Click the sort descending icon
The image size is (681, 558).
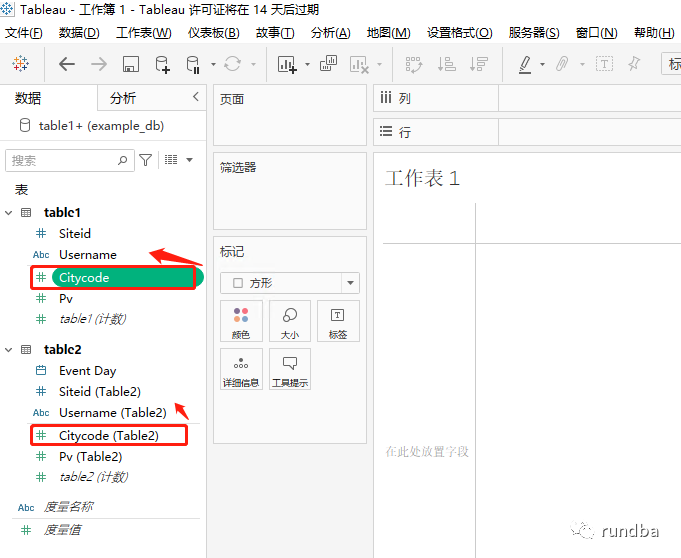[479, 64]
